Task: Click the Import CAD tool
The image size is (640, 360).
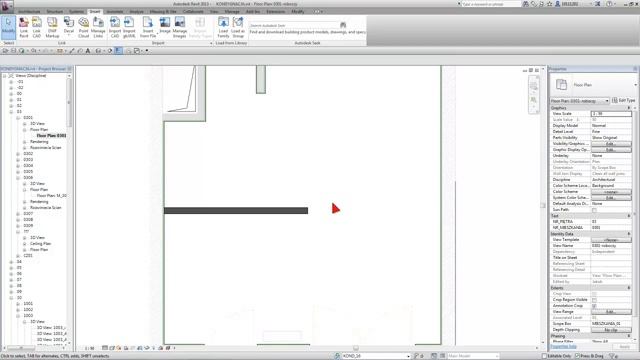Action: [x=115, y=27]
